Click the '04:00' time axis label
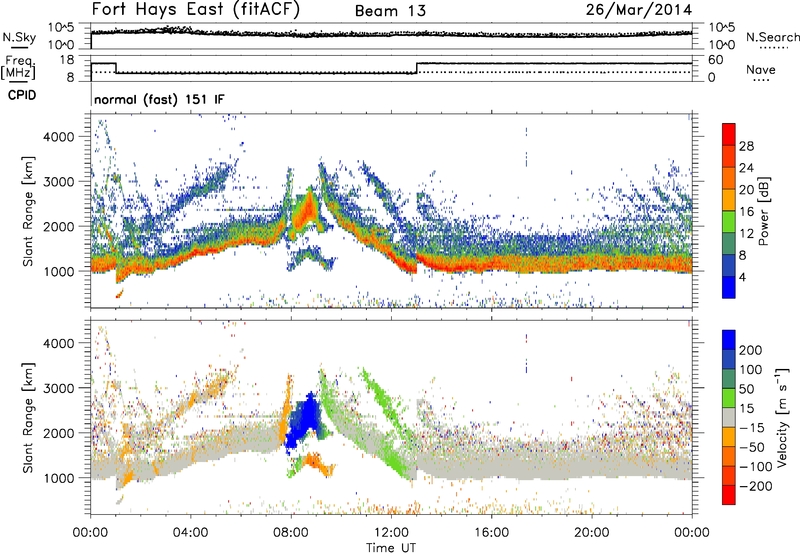Viewport: 800px width, 554px height. 191,533
